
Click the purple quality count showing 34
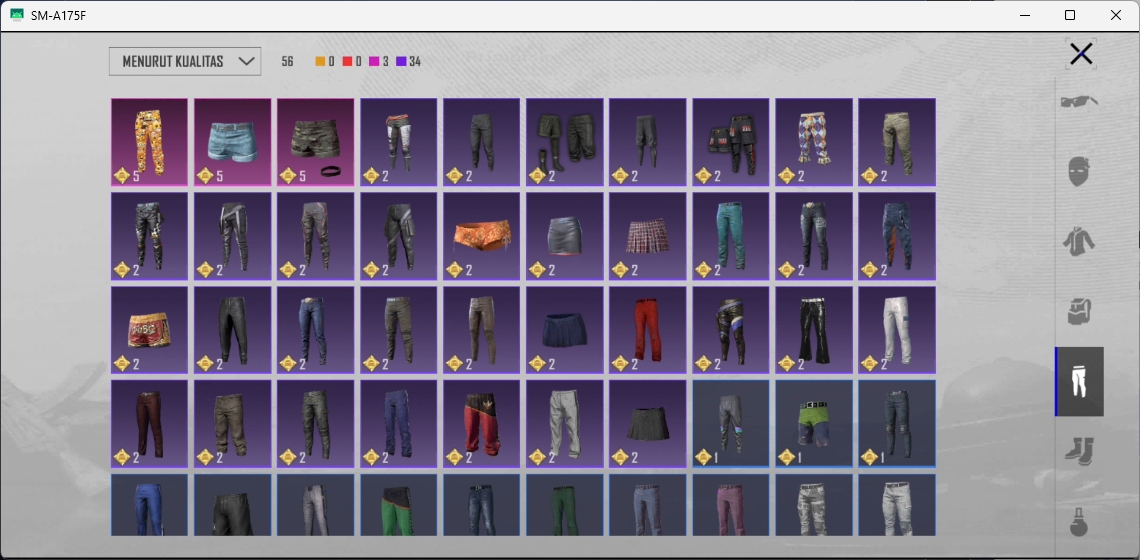click(x=409, y=62)
